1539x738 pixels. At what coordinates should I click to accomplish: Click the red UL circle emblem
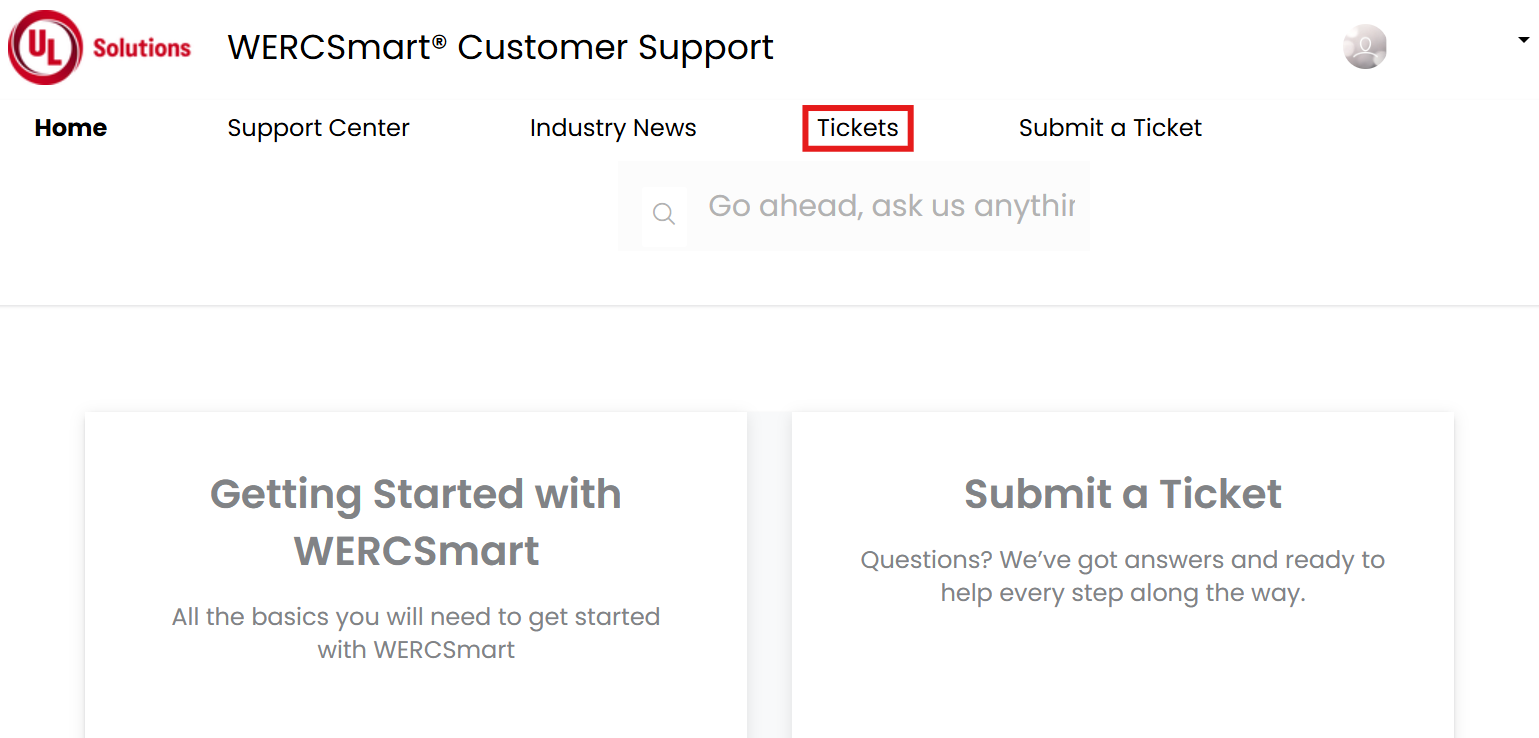coord(46,47)
